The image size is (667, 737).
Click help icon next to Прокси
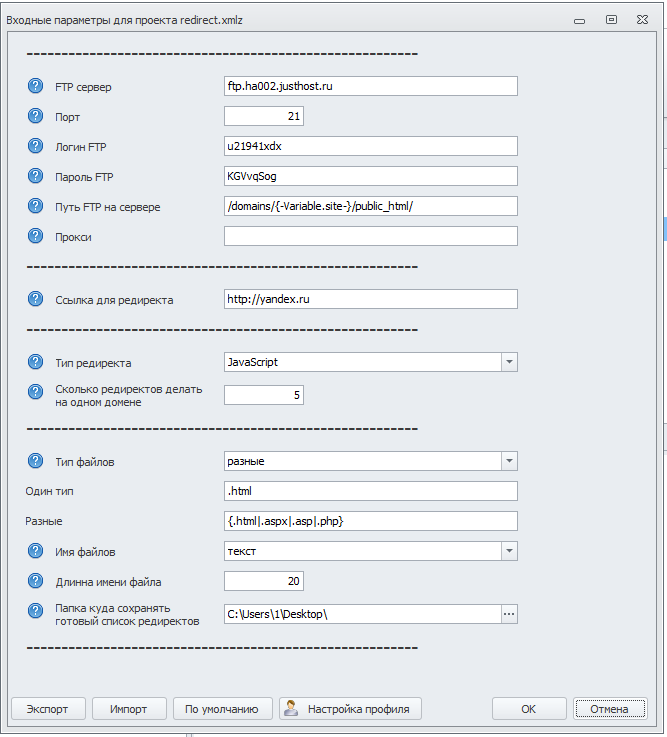36,236
